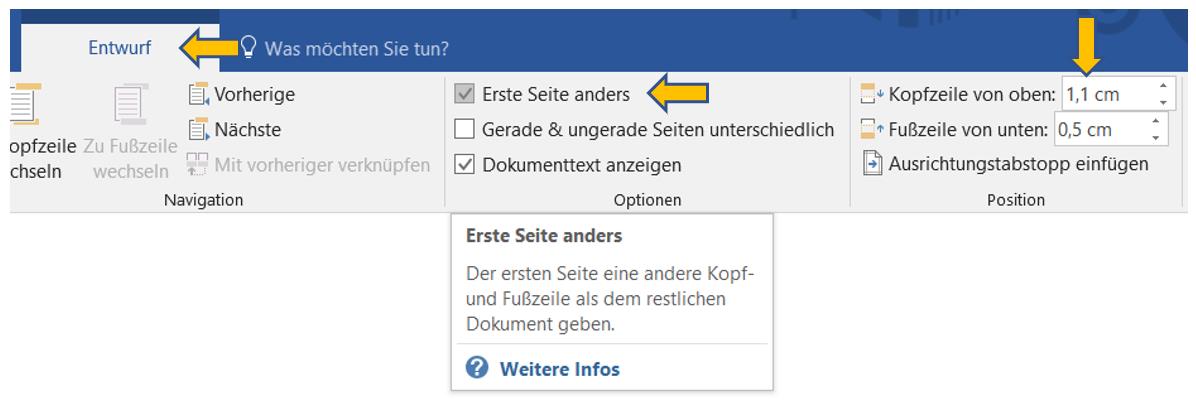Viewport: 1196px width, 407px height.
Task: Click the Fußzeile von unten icon
Action: [872, 129]
